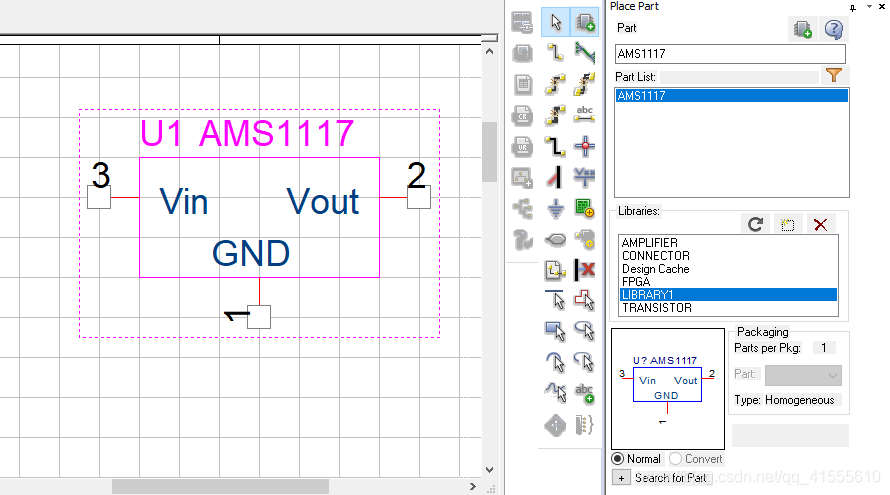Click the Add Library icon
The width and height of the screenshot is (890, 495).
(x=788, y=224)
